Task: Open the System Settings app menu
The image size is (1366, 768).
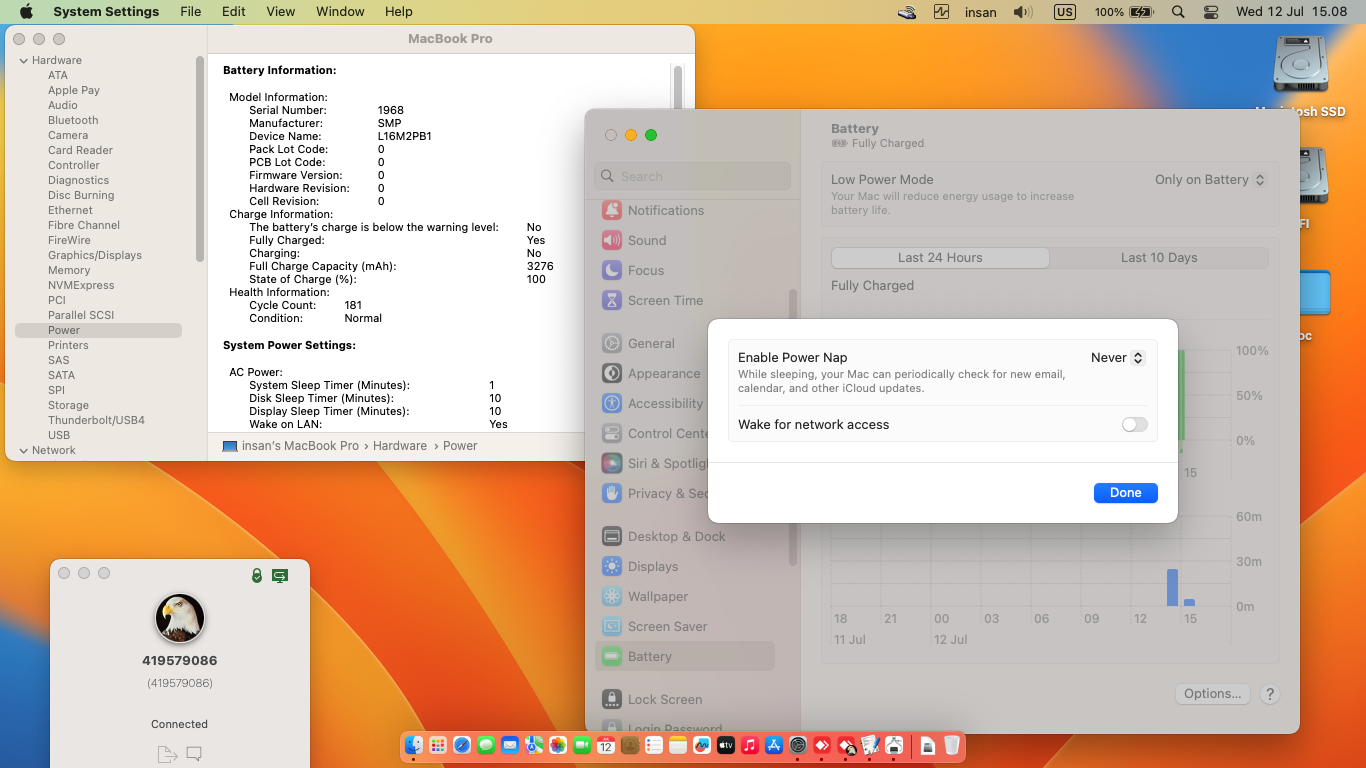Action: [x=106, y=12]
